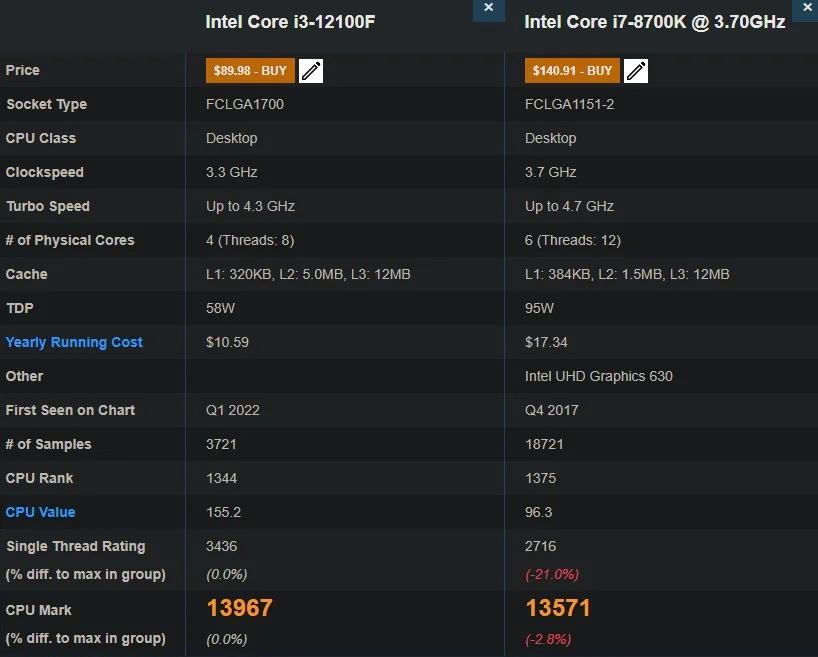Click the 1375 CPU rank value
Viewport: 818px width, 657px height.
click(x=540, y=478)
